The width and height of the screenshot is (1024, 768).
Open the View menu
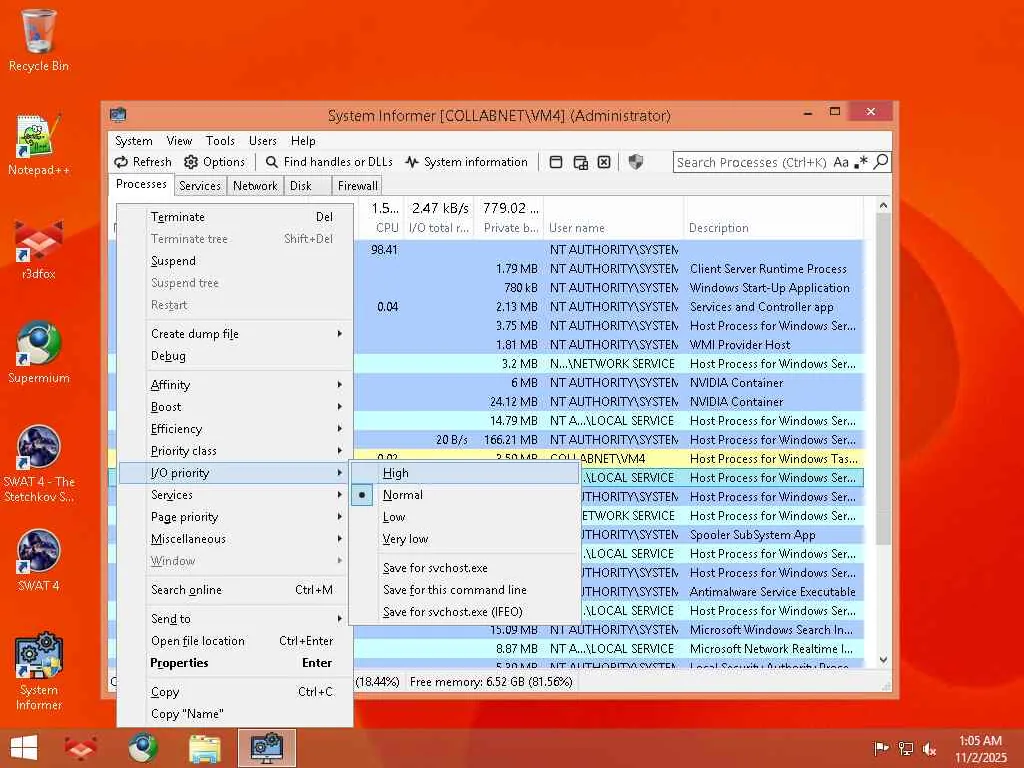tap(179, 140)
